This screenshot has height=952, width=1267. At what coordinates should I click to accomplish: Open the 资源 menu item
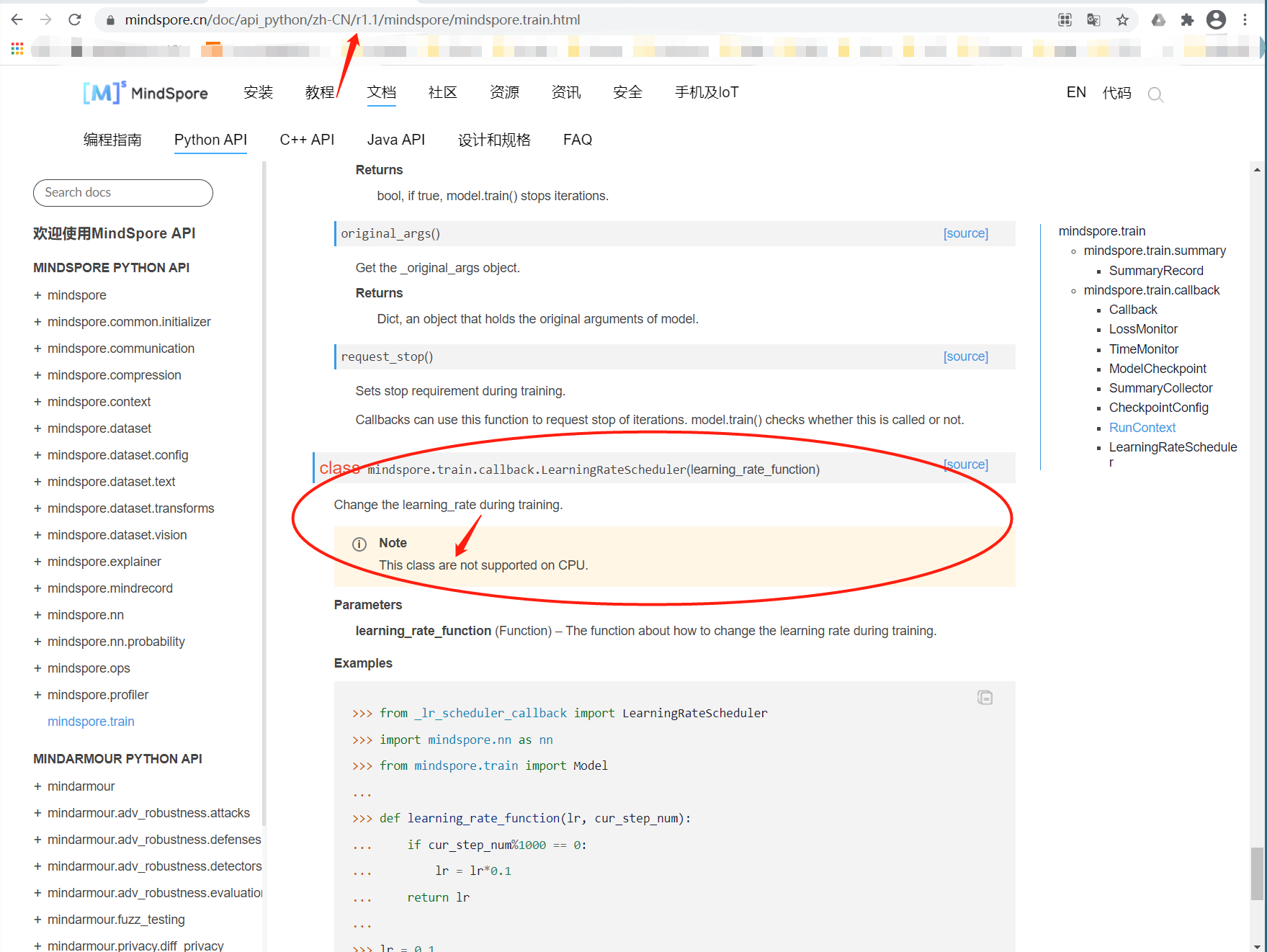point(505,92)
